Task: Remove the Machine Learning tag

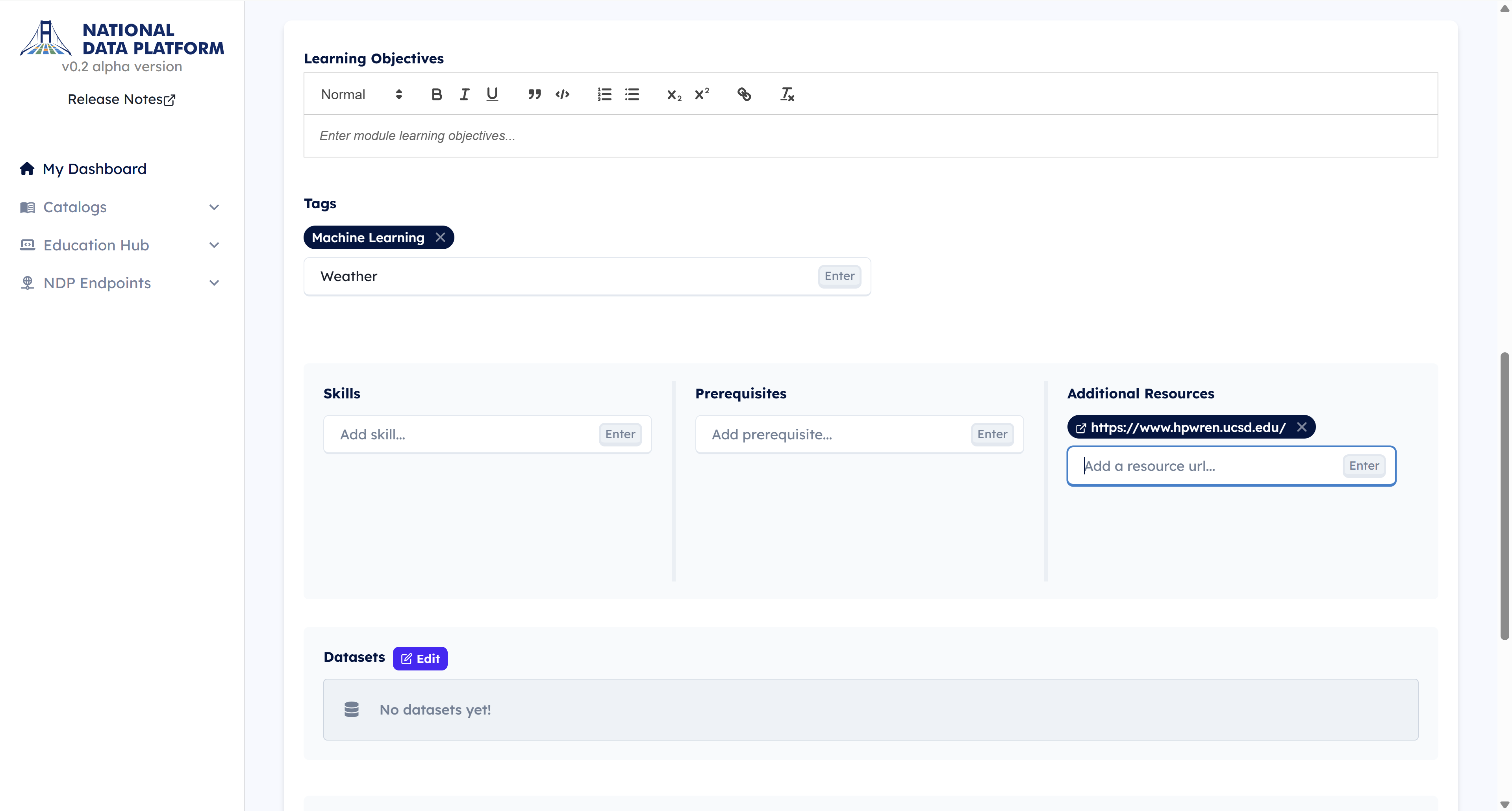Action: click(440, 237)
